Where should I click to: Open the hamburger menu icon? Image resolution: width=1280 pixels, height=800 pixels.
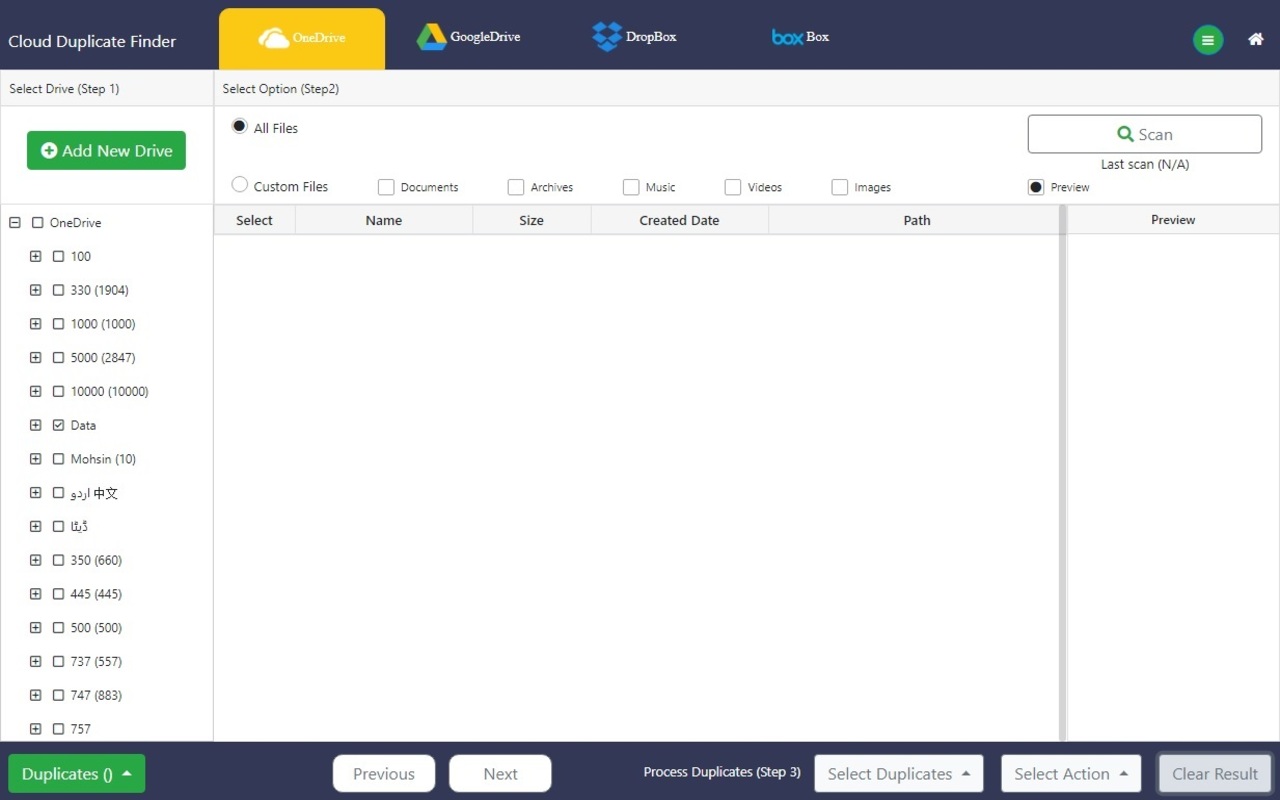[x=1208, y=40]
